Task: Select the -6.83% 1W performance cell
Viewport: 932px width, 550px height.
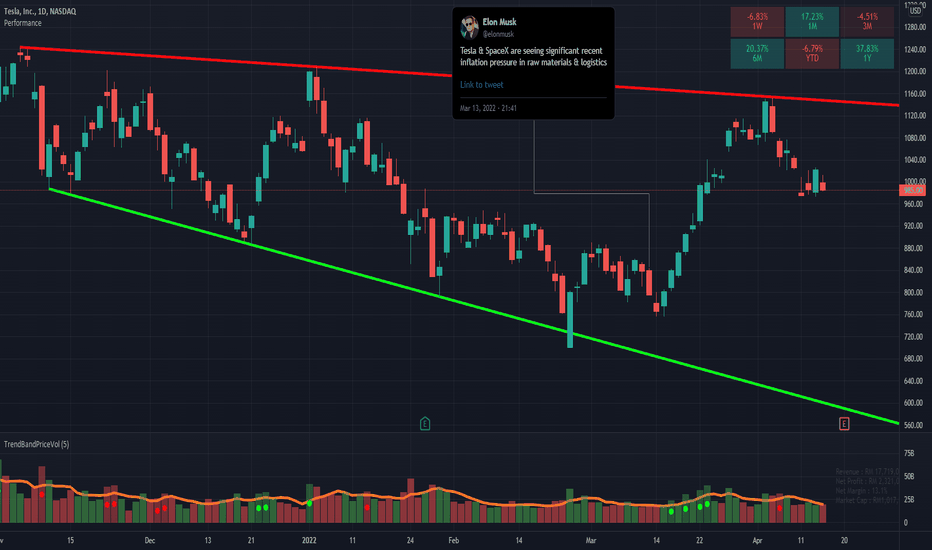Action: (757, 21)
